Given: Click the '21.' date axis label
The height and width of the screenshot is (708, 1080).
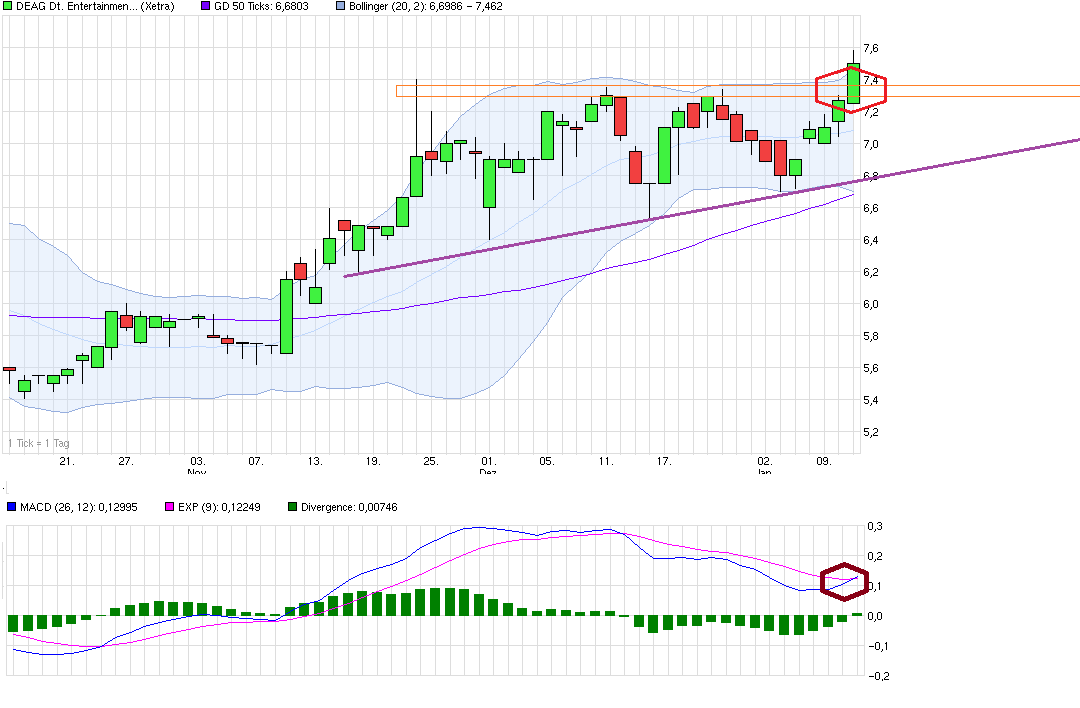Looking at the screenshot, I should point(67,461).
